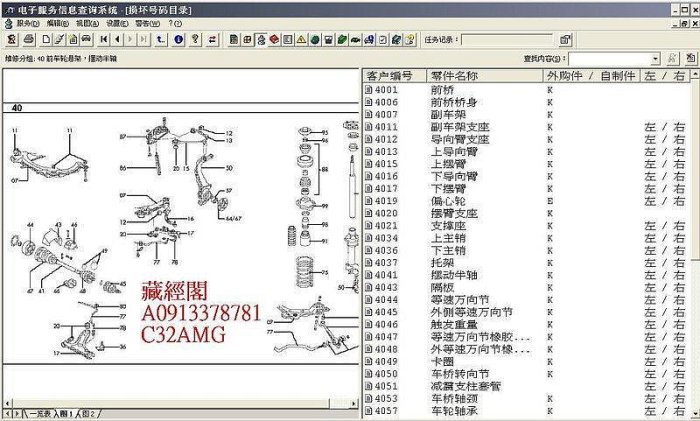
Task: Click inside the 任务记录 text field
Action: click(505, 40)
